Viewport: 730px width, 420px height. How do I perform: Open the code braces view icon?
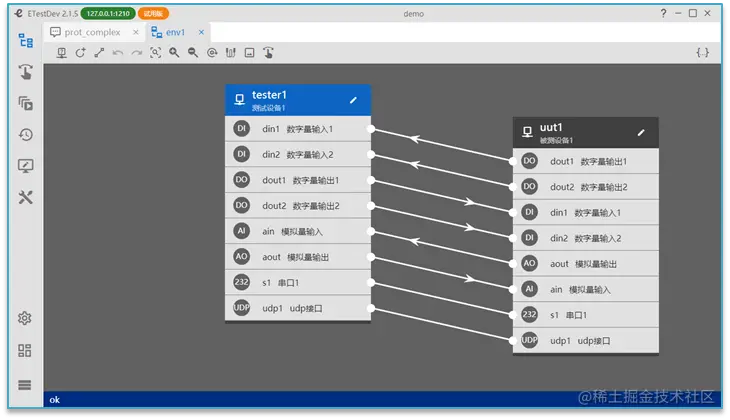703,53
